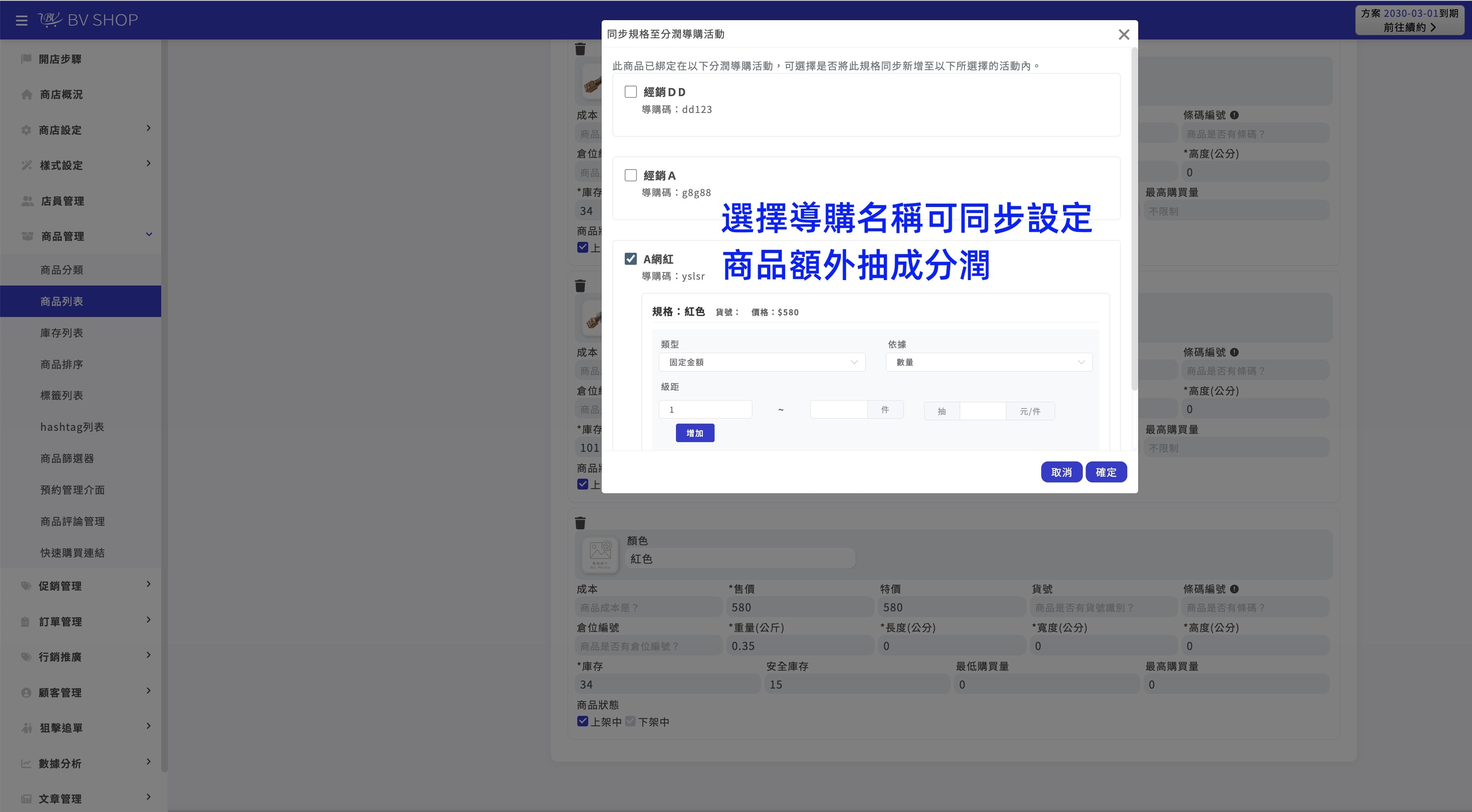Click 前往續約 renewal link
The image size is (1472, 812).
1409,27
